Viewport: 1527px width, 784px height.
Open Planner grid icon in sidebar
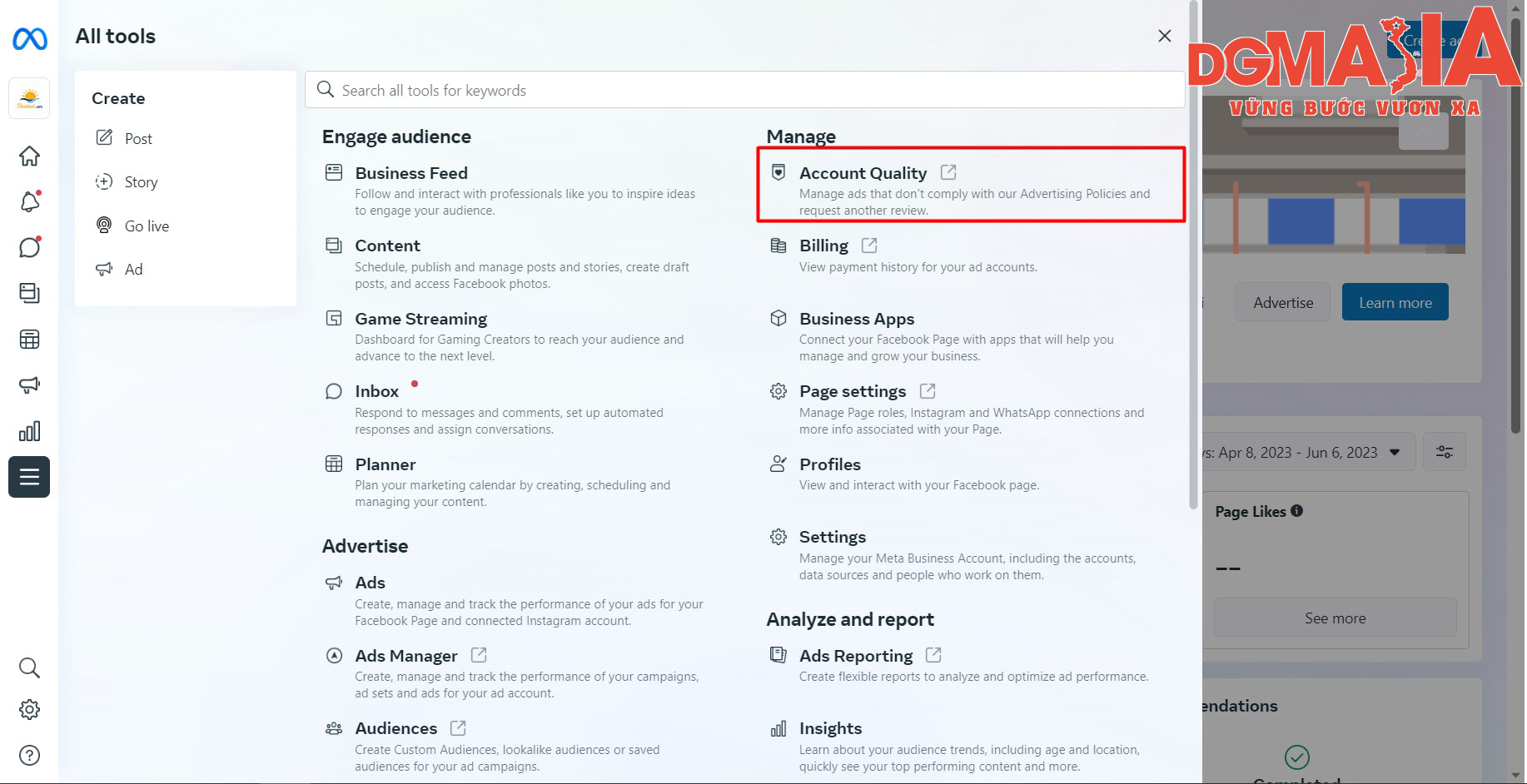click(29, 339)
